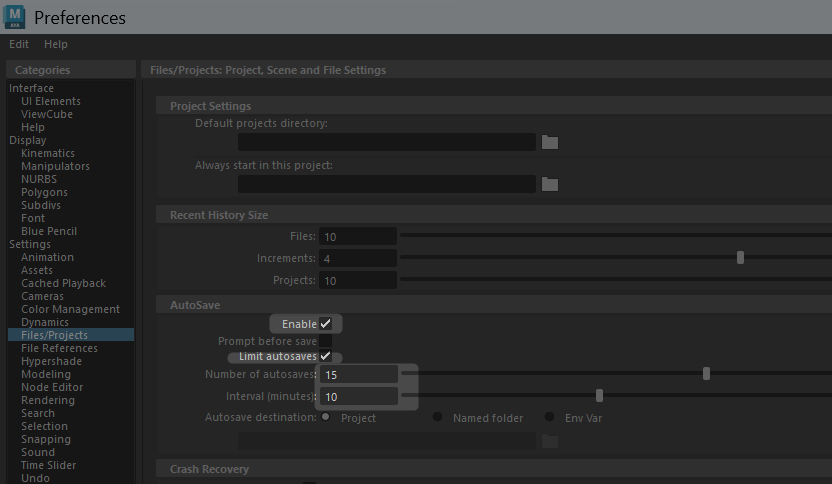Image resolution: width=832 pixels, height=484 pixels.
Task: Click the Number of autosaves slider handle
Action: point(706,374)
